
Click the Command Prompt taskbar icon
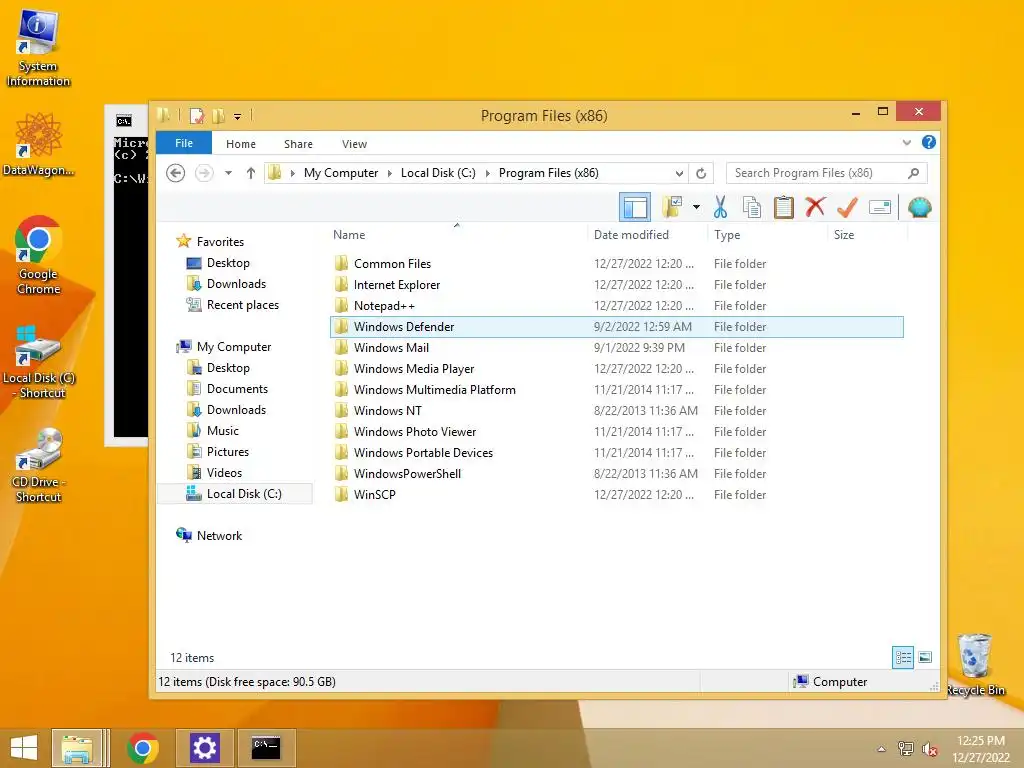coord(266,748)
